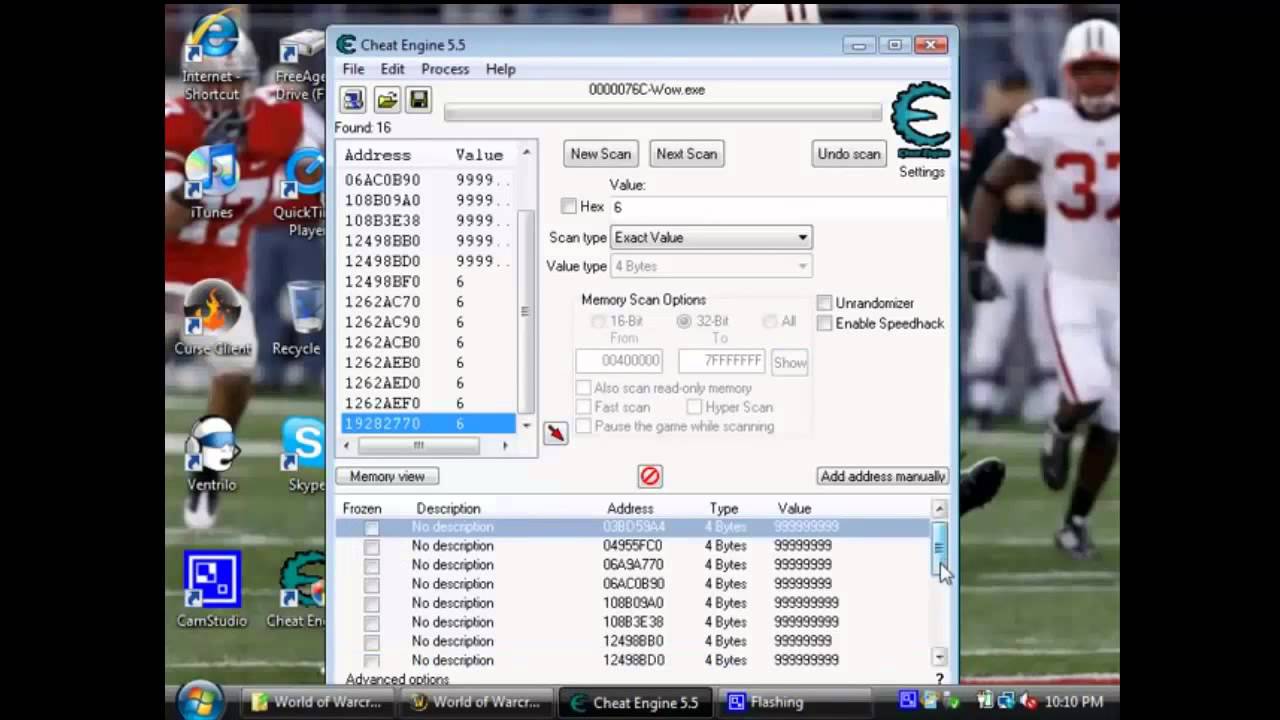The image size is (1280, 720).
Task: Open the Cheat Engine desktop shortcut
Action: tap(298, 590)
